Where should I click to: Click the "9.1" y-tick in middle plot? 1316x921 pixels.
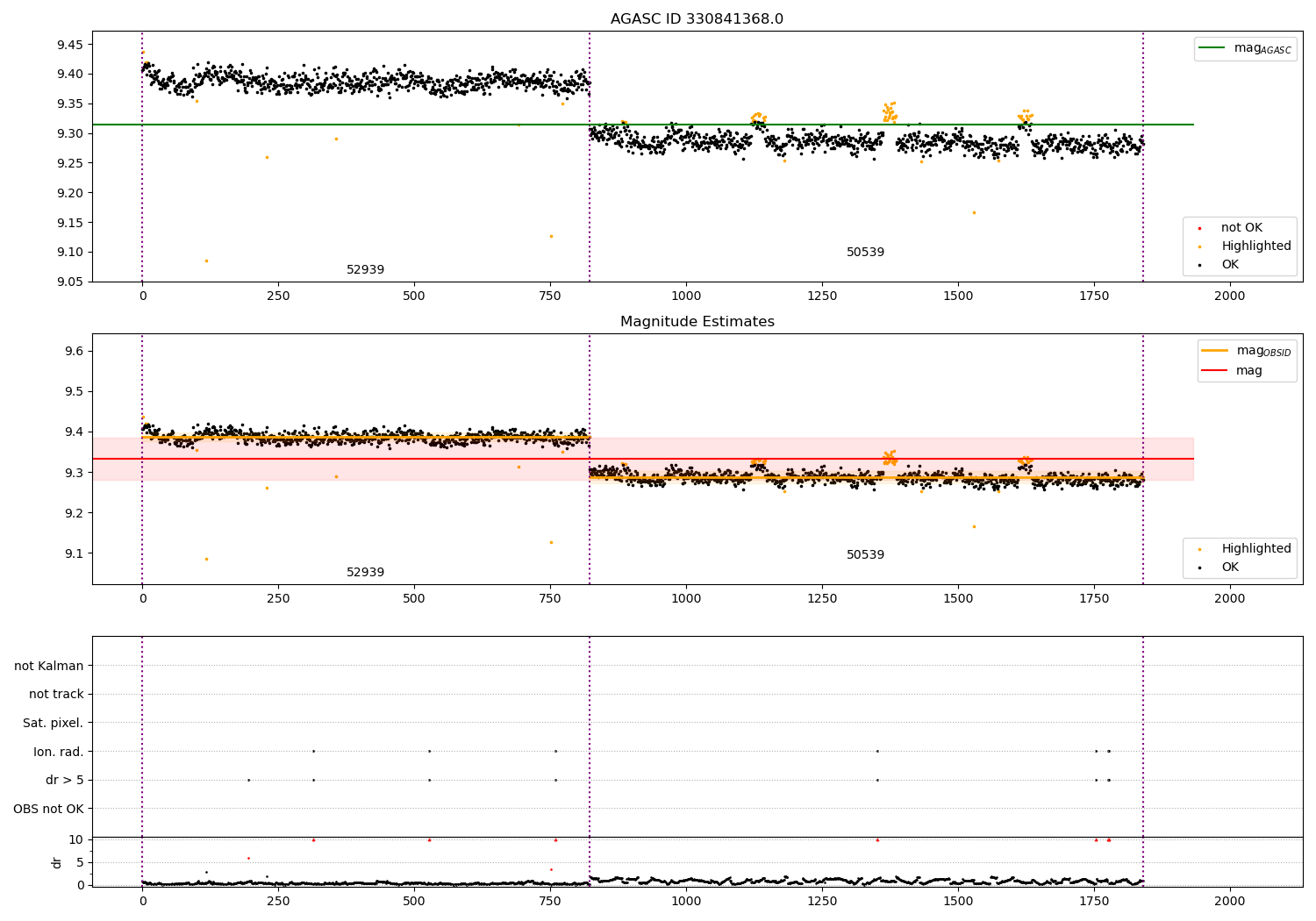(x=75, y=553)
